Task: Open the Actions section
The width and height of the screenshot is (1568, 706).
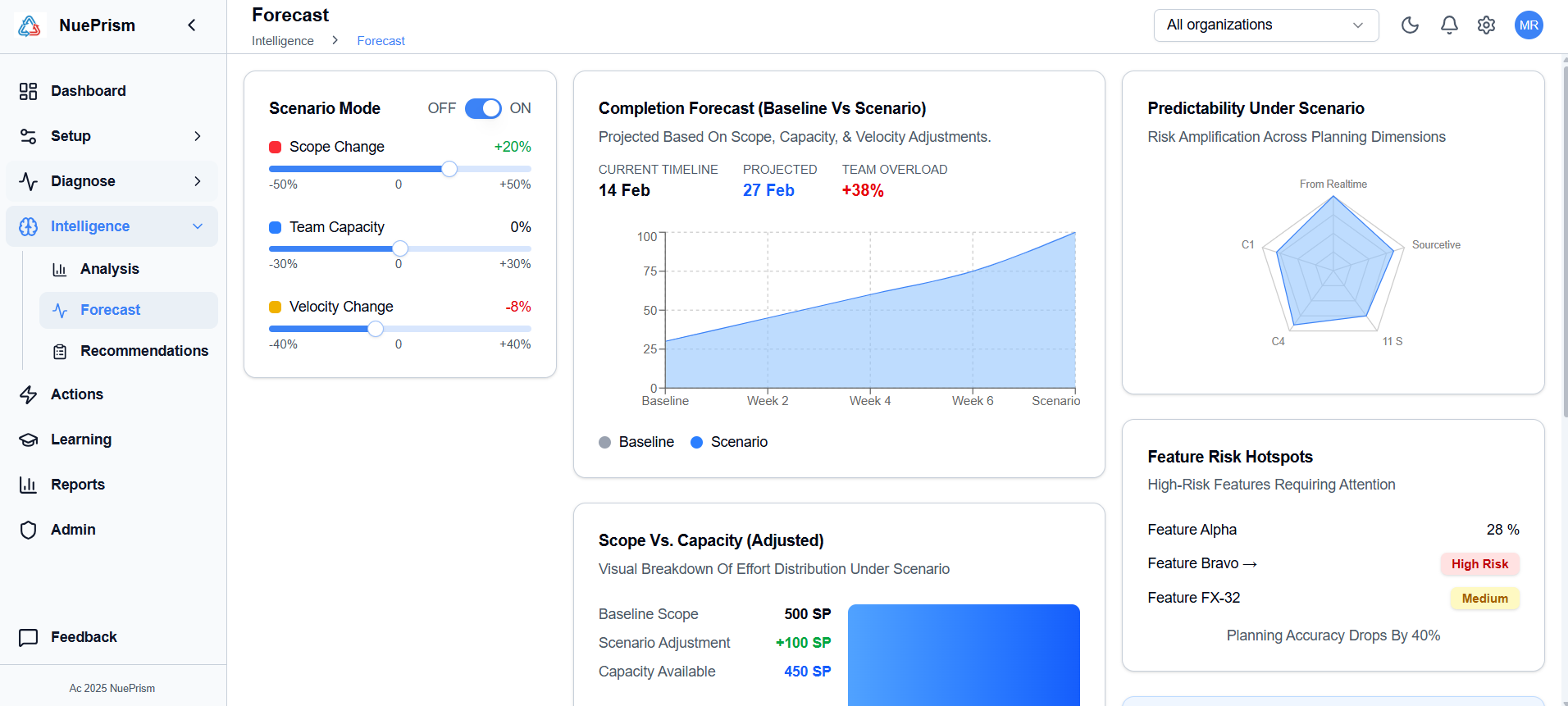Action: pos(112,394)
